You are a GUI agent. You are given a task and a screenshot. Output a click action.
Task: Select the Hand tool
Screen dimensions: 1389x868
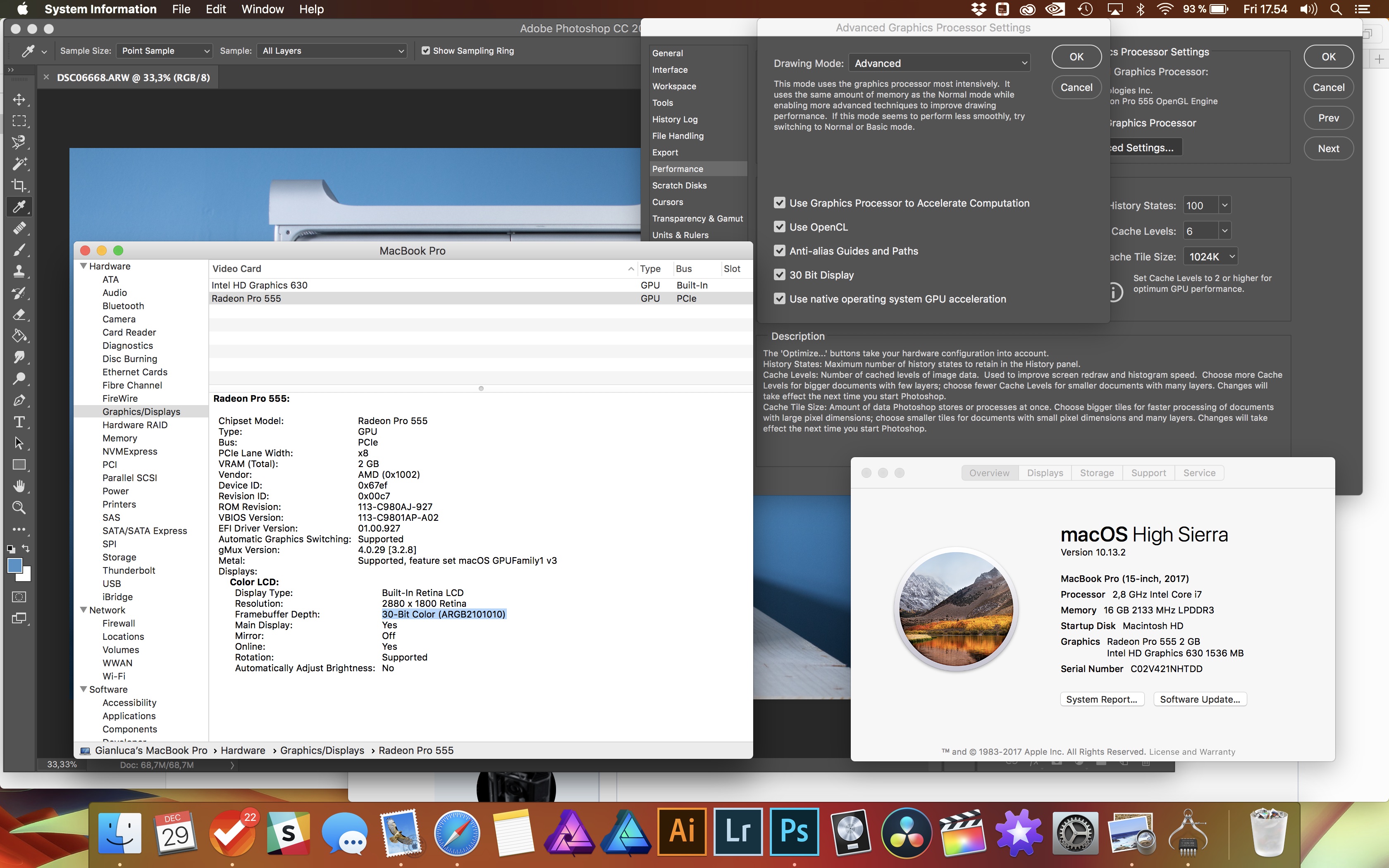(19, 486)
